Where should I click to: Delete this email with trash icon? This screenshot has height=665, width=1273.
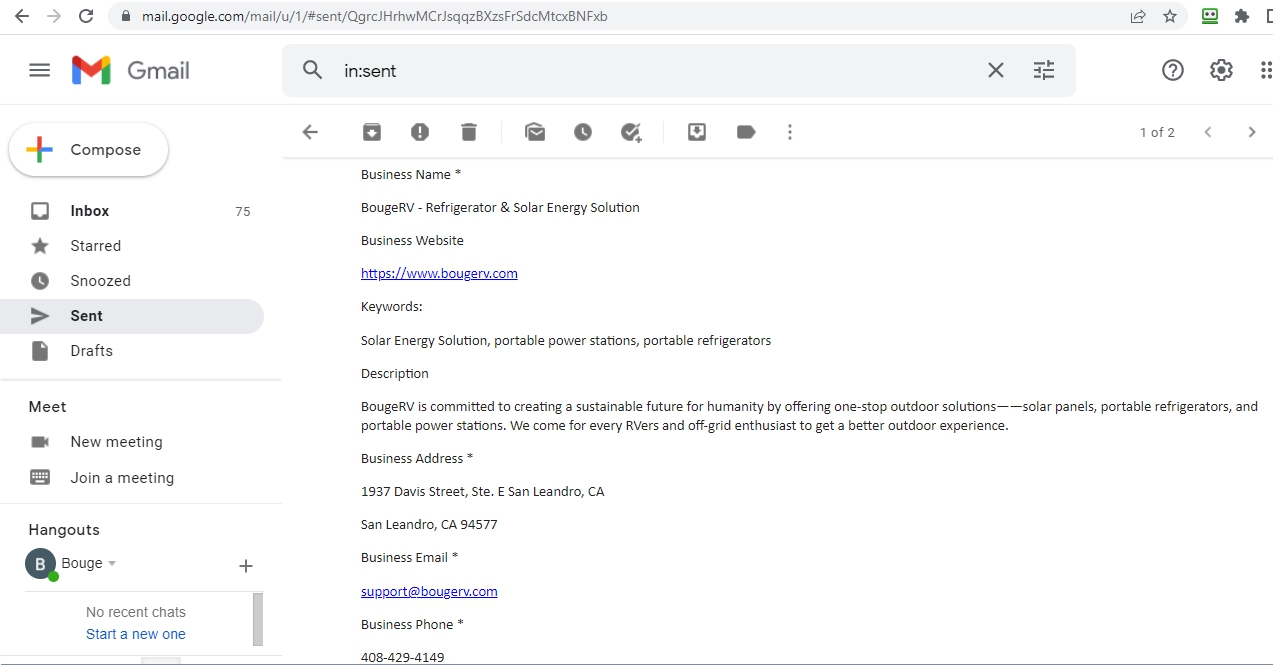pos(469,132)
